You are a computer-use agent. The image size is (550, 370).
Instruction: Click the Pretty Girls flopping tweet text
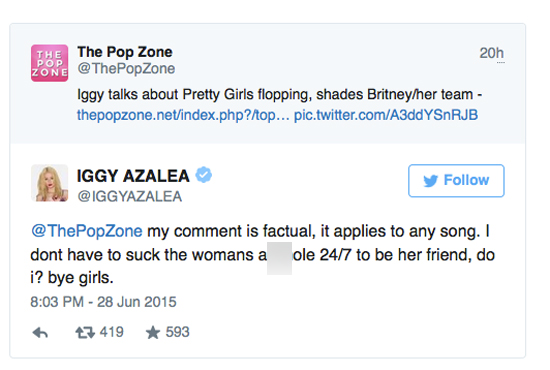(x=280, y=95)
